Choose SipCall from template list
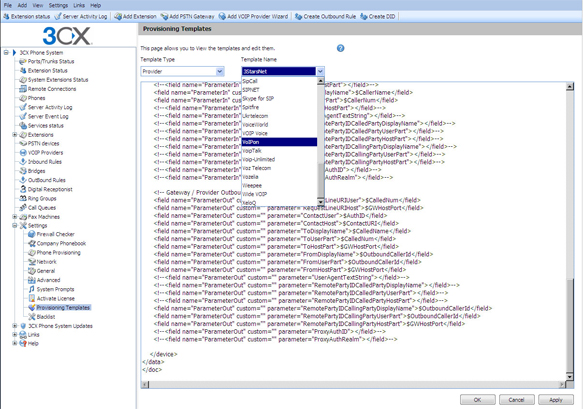 (279, 81)
